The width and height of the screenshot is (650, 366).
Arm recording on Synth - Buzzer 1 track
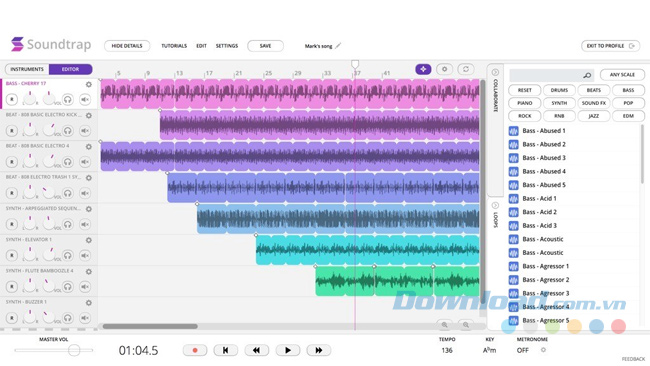point(12,318)
